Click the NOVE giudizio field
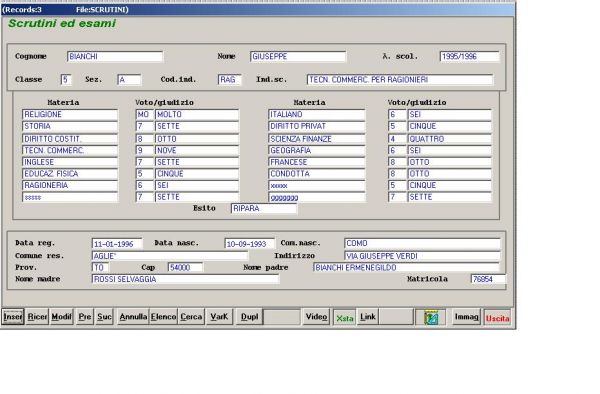Viewport: 600px width, 394px height. click(197, 150)
